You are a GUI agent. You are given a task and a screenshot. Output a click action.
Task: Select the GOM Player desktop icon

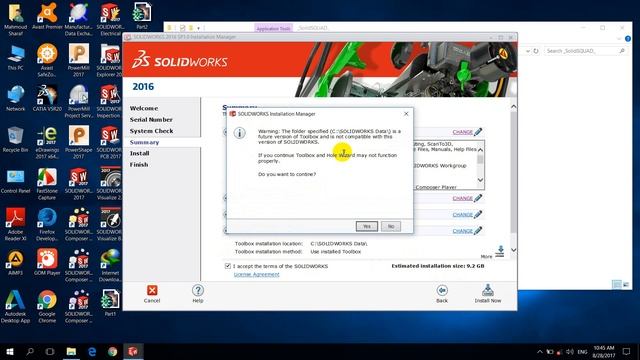coord(47,262)
